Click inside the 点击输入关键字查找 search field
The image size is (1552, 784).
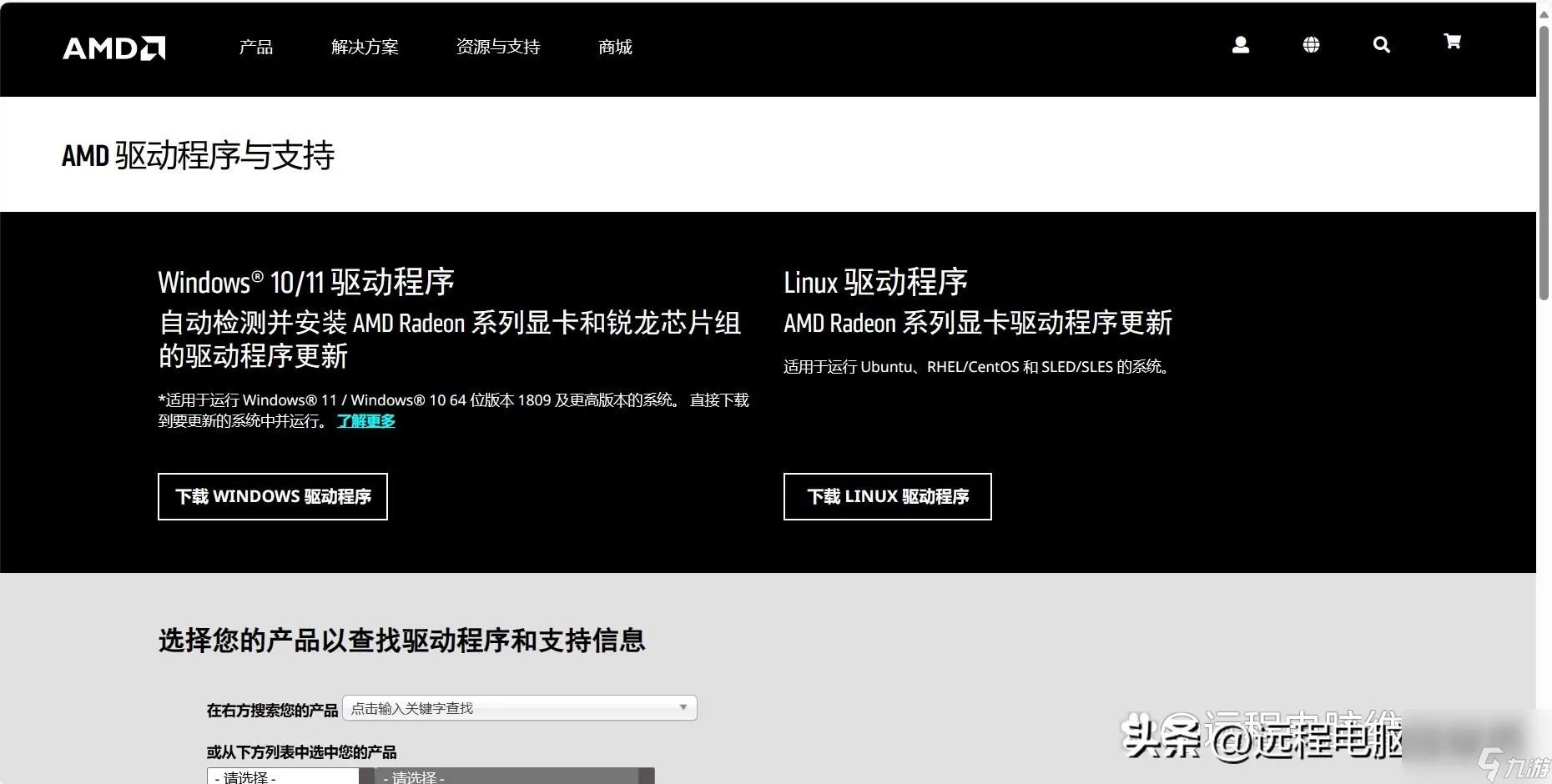tap(501, 707)
